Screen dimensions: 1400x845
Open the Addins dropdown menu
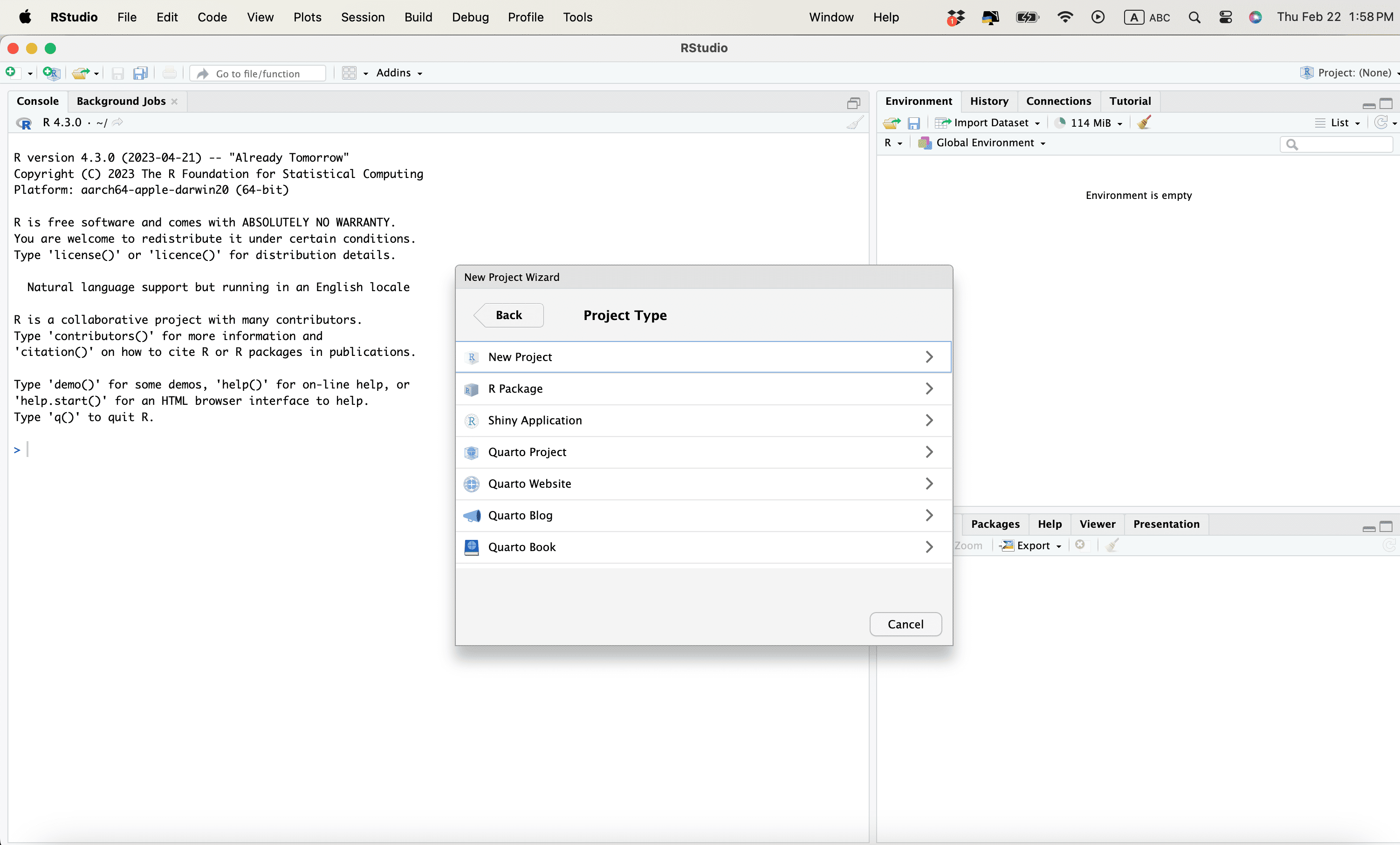pyautogui.click(x=399, y=73)
